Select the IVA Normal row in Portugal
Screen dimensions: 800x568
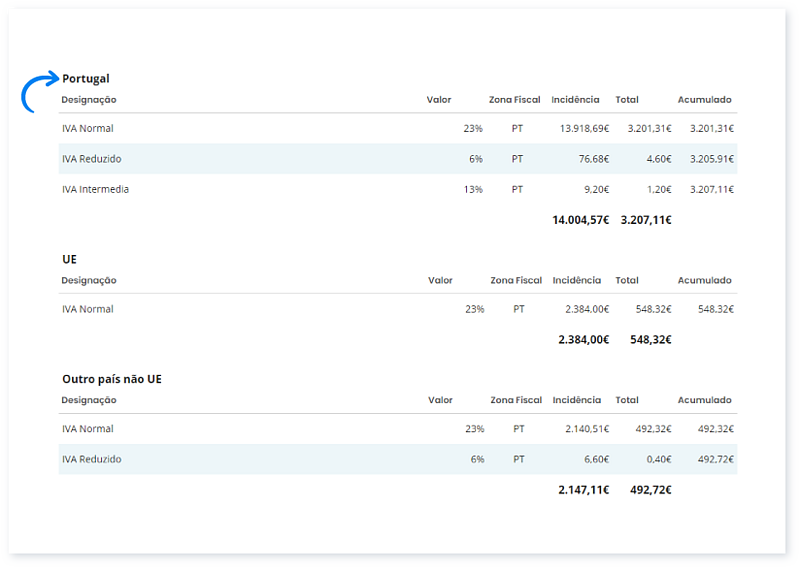[88, 129]
